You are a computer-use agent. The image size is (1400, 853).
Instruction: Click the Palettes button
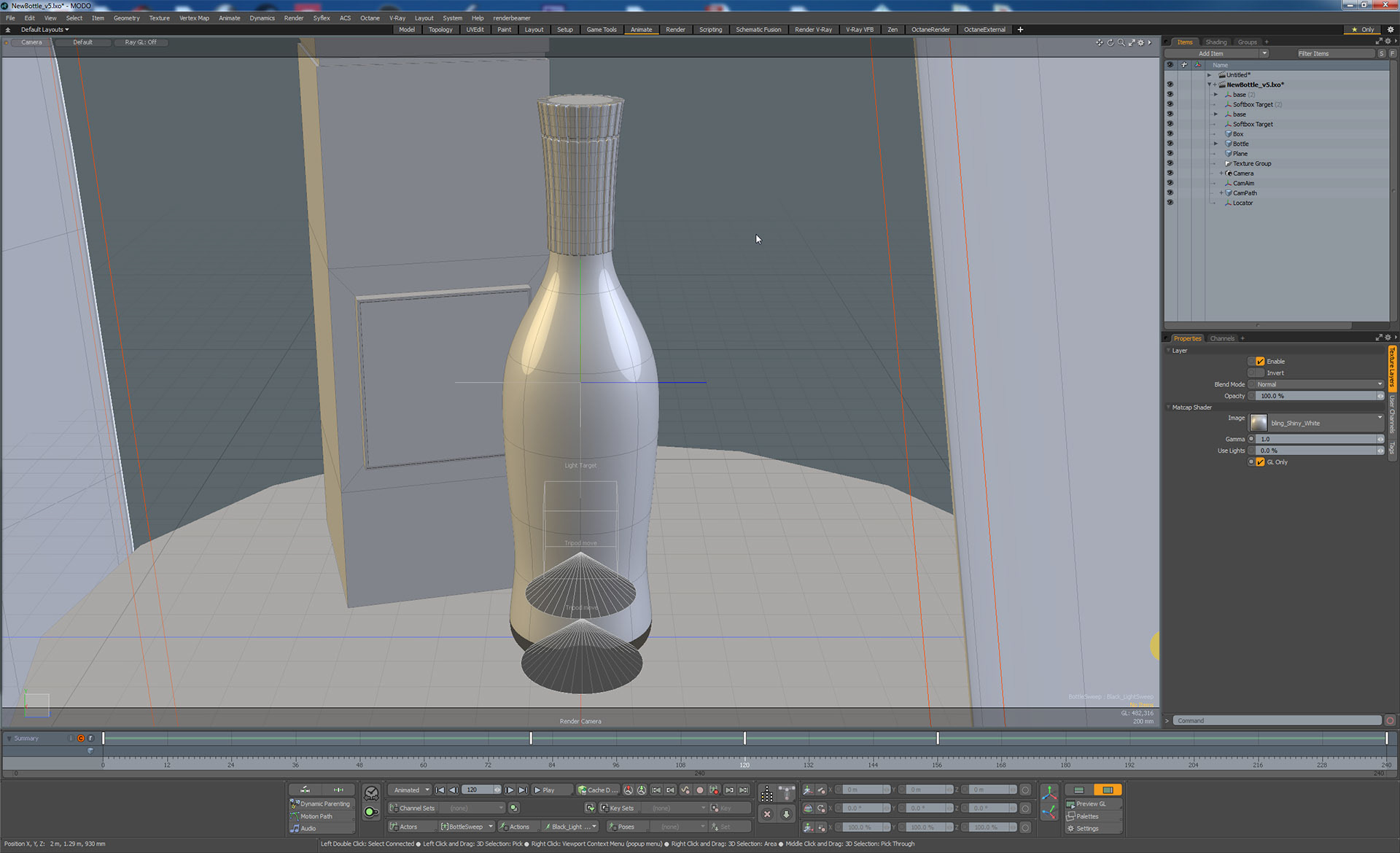click(1086, 817)
